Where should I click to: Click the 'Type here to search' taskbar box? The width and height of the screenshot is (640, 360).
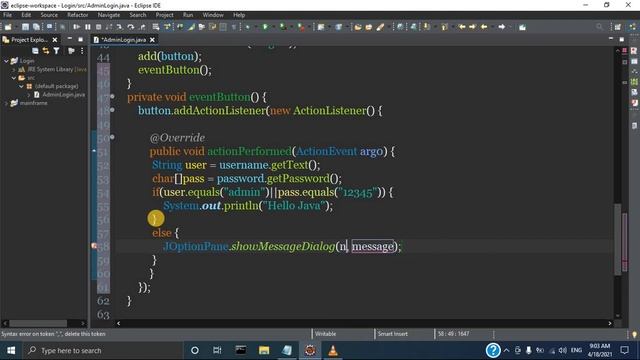coord(102,350)
